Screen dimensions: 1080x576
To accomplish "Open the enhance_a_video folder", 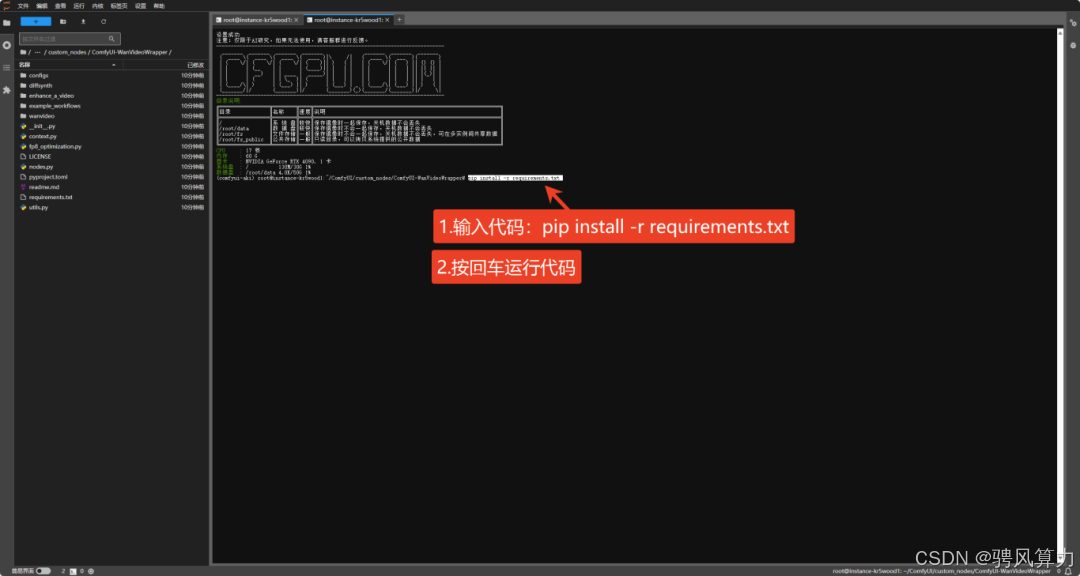I will coord(110,96).
